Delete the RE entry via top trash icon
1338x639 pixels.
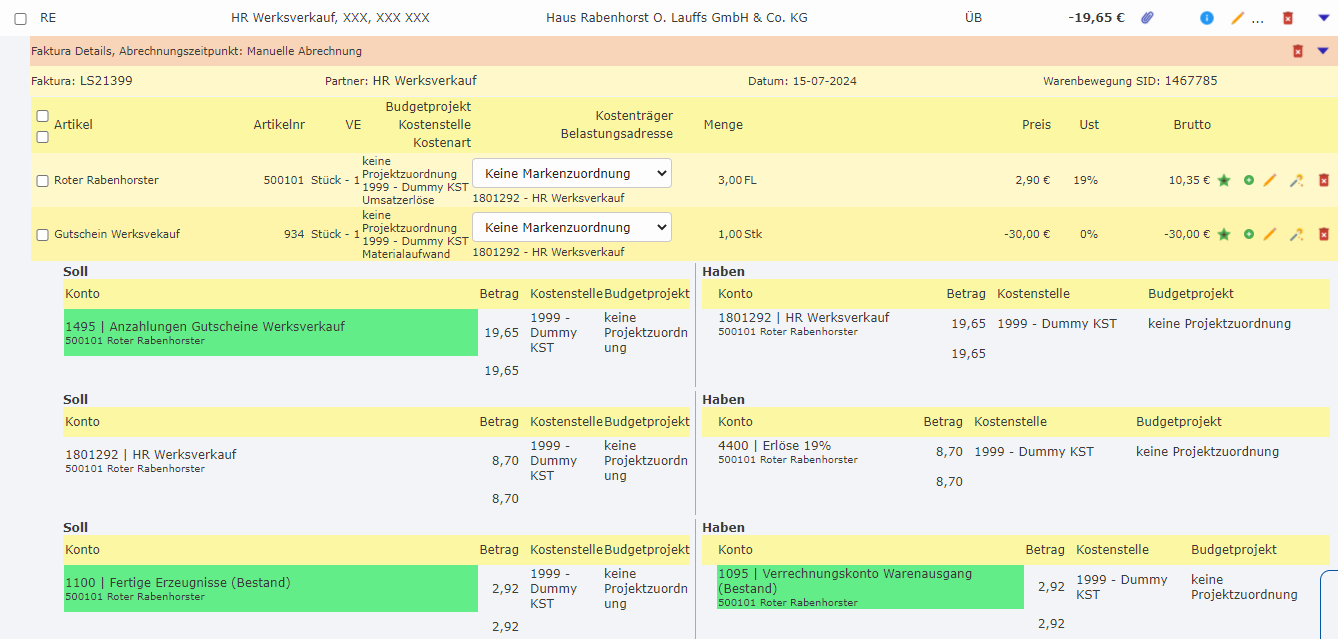[1288, 18]
